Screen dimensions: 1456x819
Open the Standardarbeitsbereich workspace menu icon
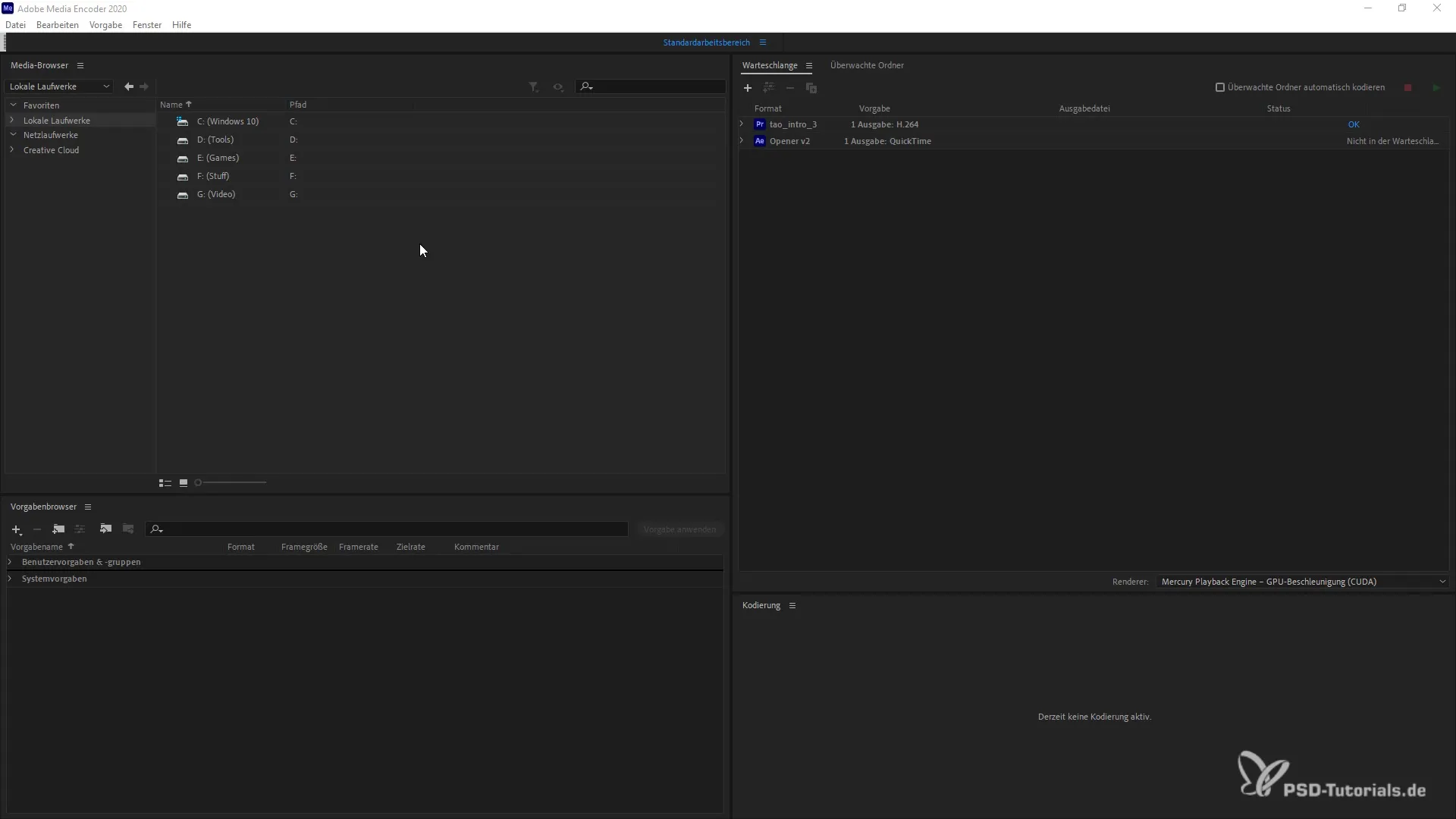[x=763, y=42]
